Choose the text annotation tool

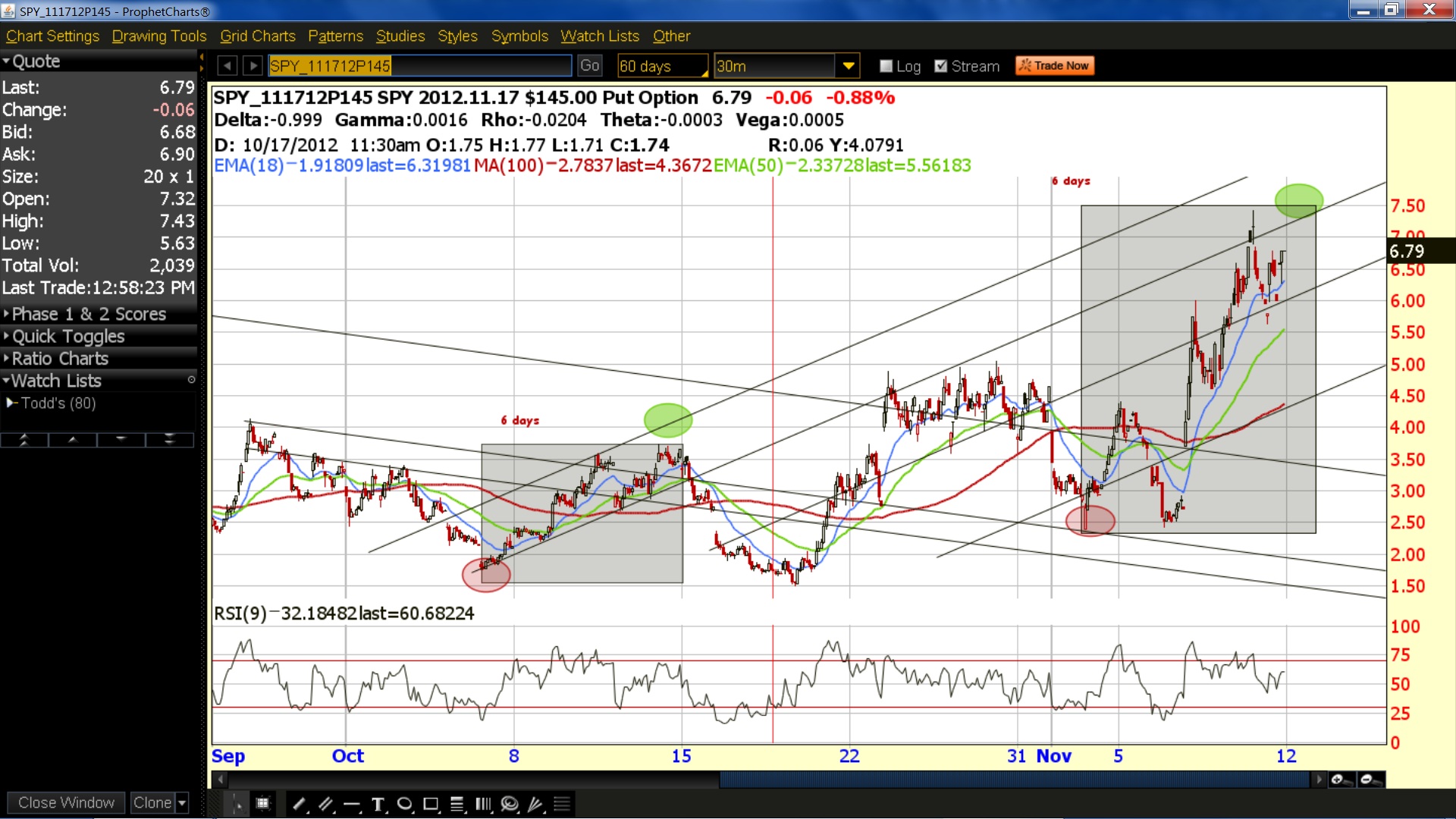(x=378, y=805)
